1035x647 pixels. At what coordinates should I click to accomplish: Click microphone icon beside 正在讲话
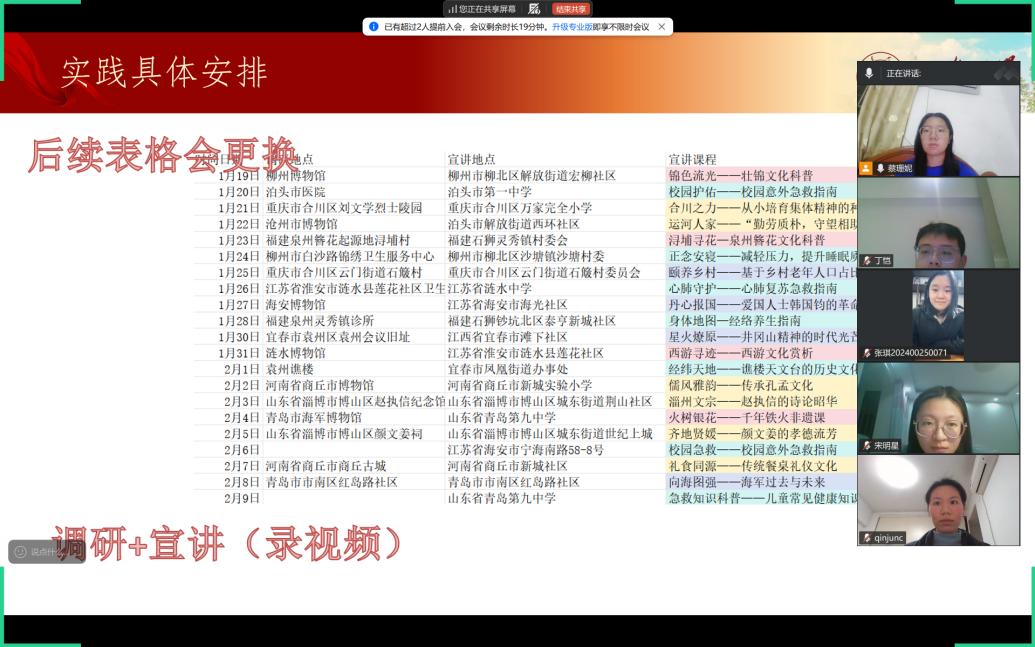point(869,73)
